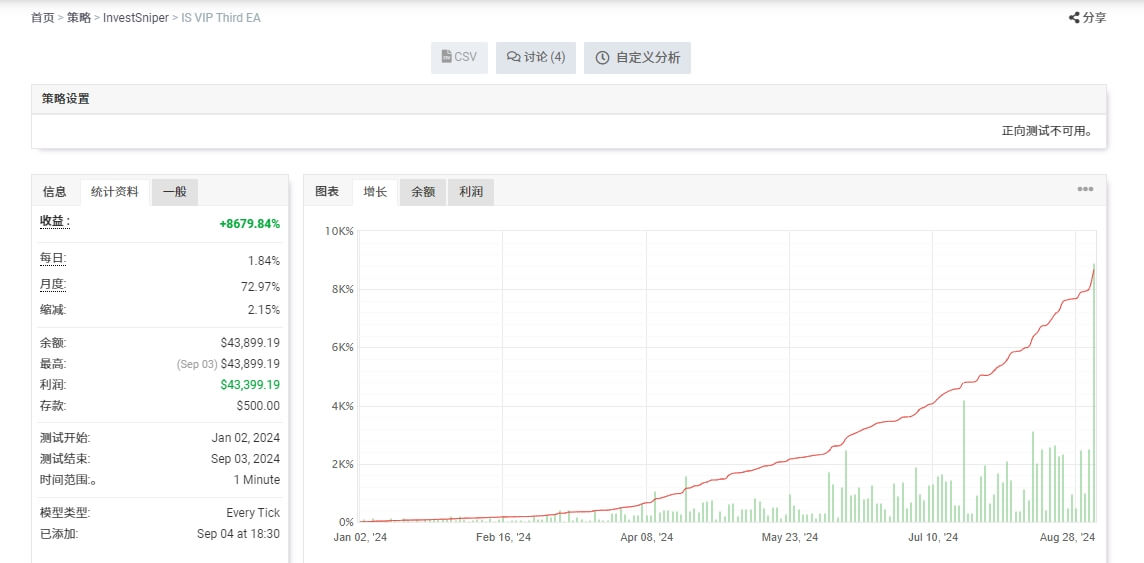Image resolution: width=1144 pixels, height=563 pixels.
Task: Click the Every Tick model value
Action: tap(253, 513)
